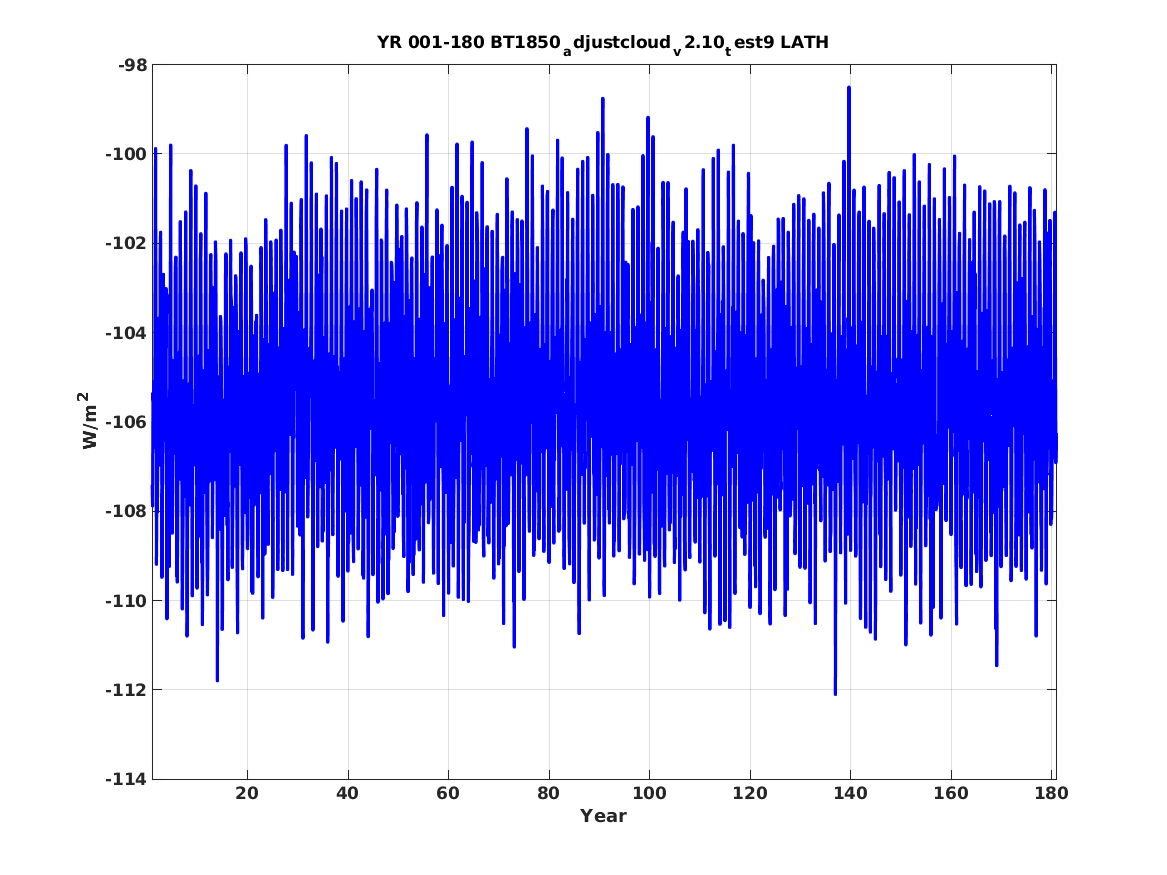Click the highest peak near year 140
1167x875 pixels.
(x=848, y=89)
